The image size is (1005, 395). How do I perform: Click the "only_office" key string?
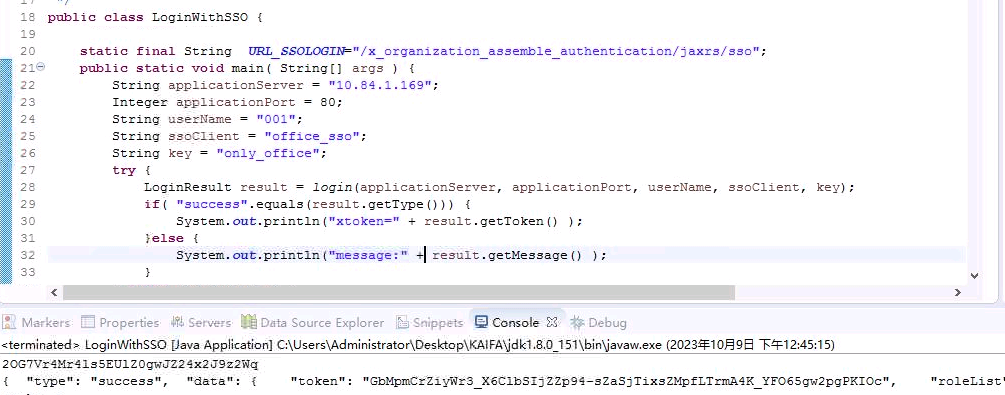click(x=268, y=153)
